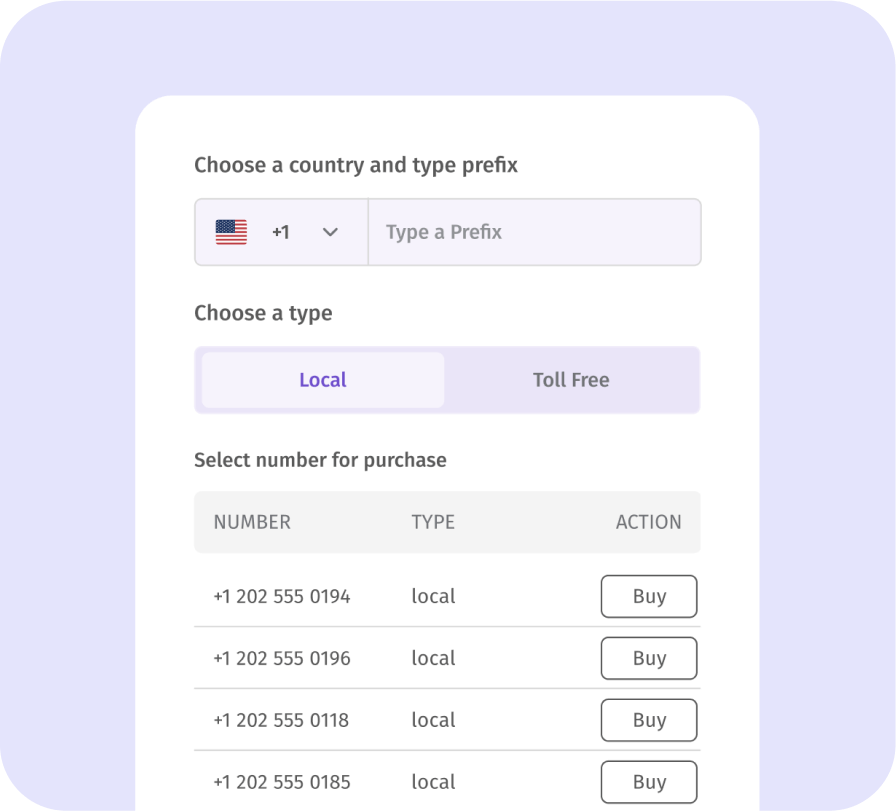This screenshot has height=811, width=896.
Task: Focus the Type a Prefix field
Action: point(535,232)
